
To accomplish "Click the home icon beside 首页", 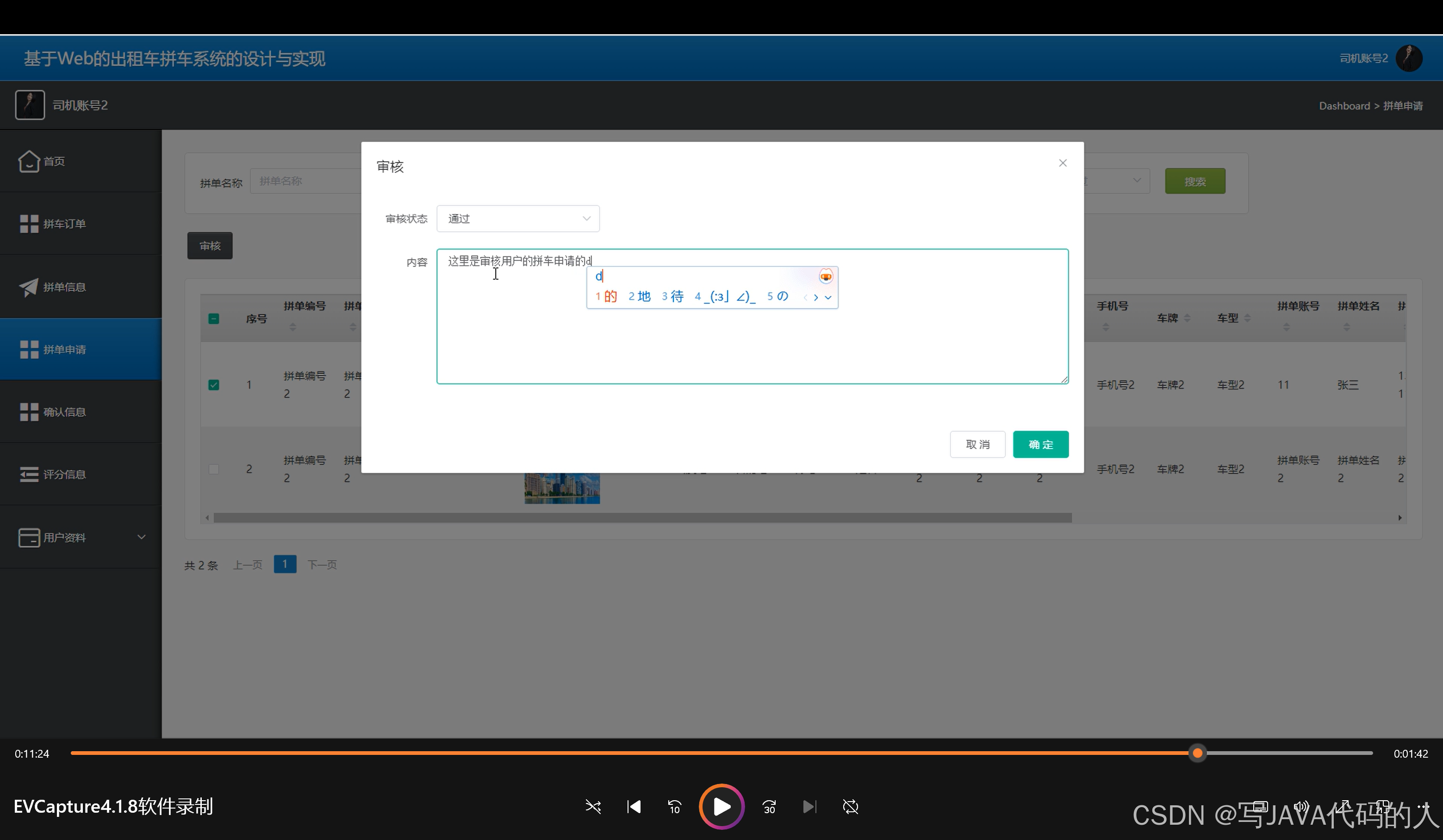I will pyautogui.click(x=29, y=161).
